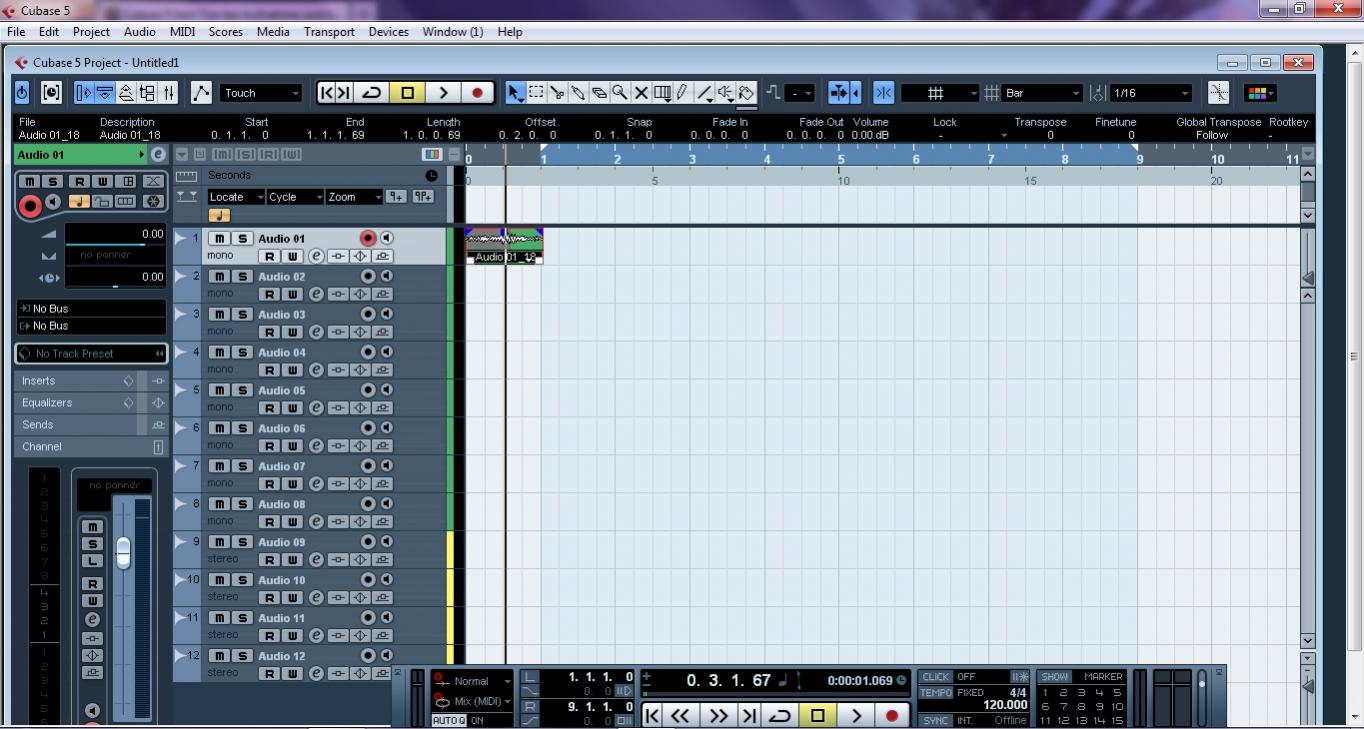This screenshot has width=1364, height=729.
Task: Select the Play speaker tool
Action: coord(726,93)
